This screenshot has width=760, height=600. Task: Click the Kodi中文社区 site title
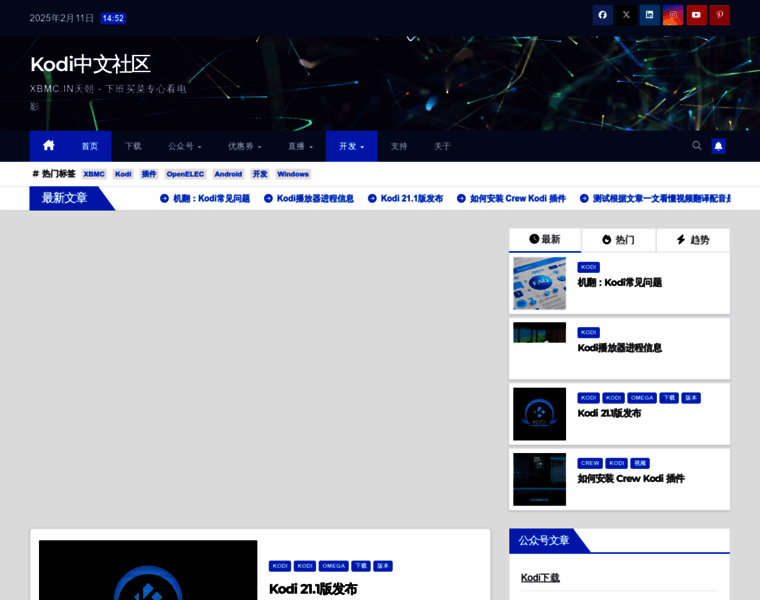[91, 64]
